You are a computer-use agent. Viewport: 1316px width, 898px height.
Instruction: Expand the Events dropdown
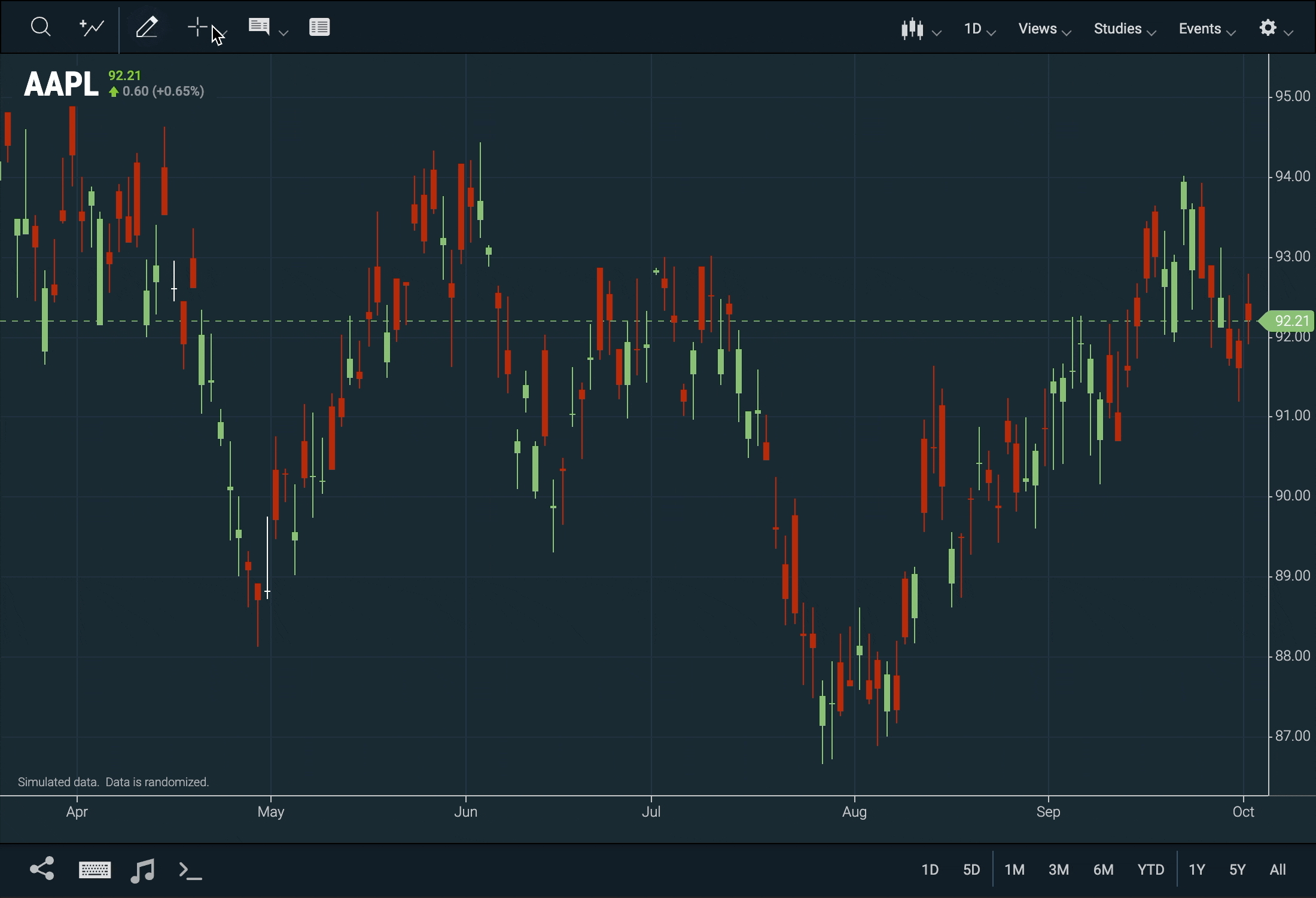pos(1206,29)
